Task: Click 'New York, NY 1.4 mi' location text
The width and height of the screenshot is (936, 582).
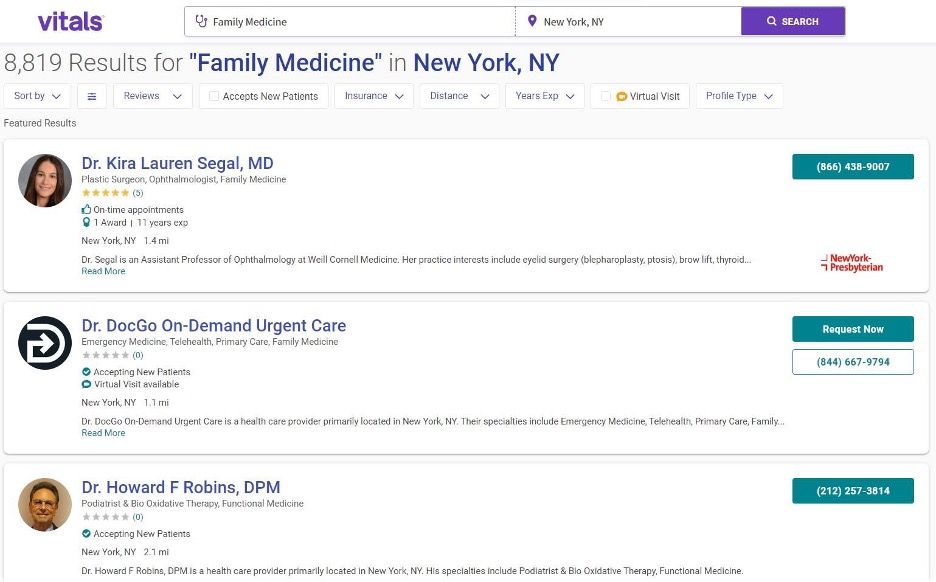Action: click(x=125, y=241)
